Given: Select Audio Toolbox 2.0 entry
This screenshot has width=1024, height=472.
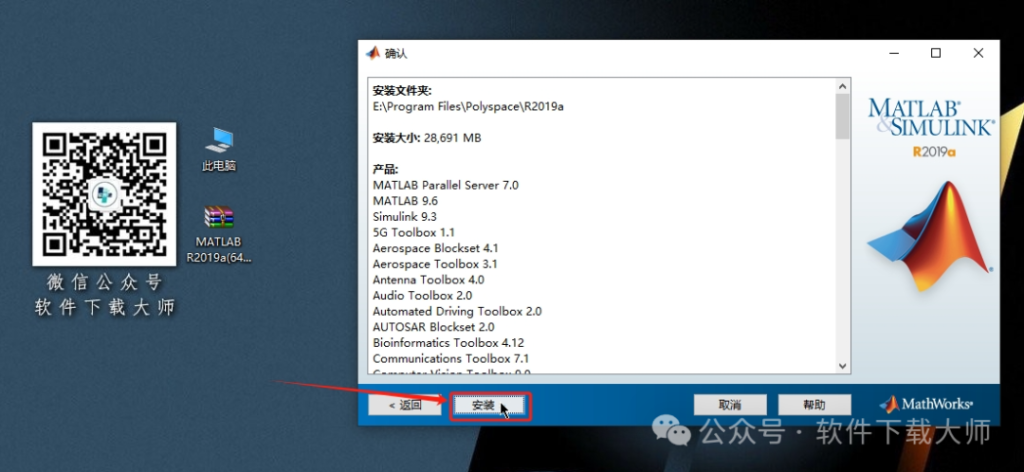Looking at the screenshot, I should coord(423,295).
